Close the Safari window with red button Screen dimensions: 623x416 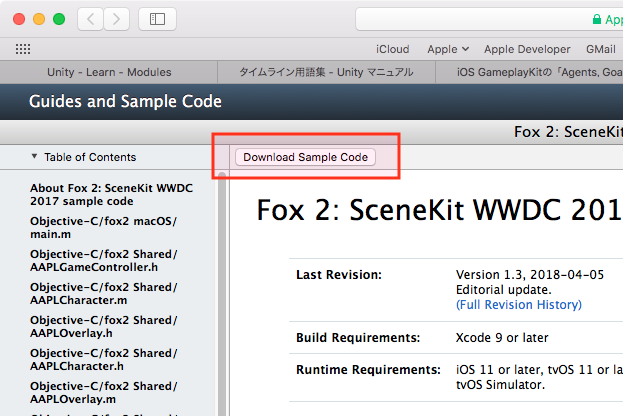click(x=19, y=19)
